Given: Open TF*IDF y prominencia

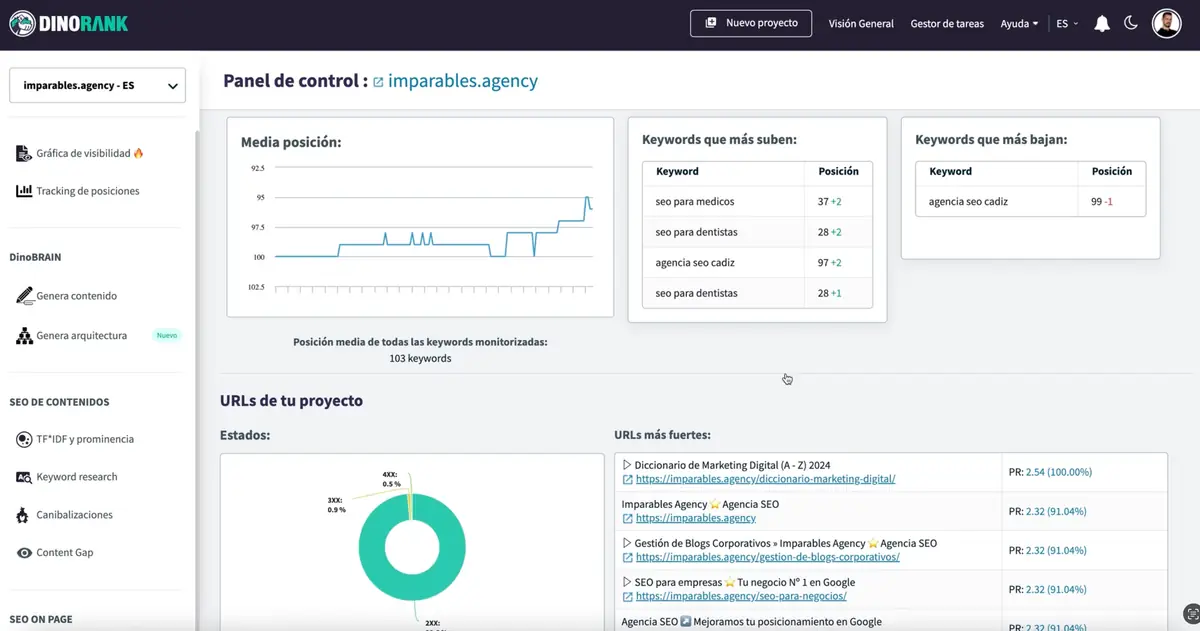Looking at the screenshot, I should 85,439.
